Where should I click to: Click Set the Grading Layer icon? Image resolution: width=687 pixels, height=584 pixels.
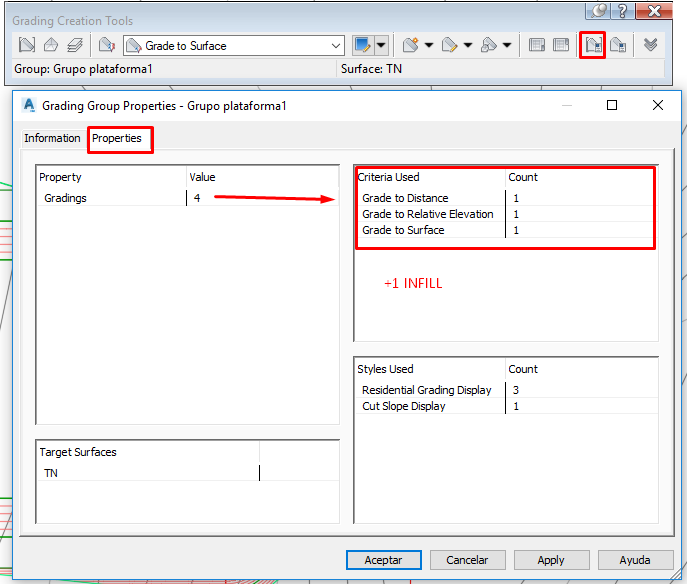point(75,45)
